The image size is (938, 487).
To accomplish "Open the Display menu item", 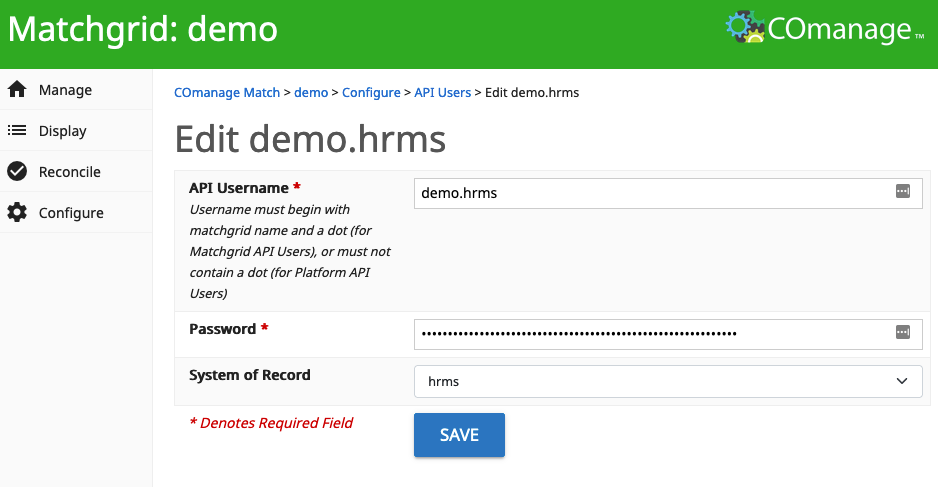I will [76, 130].
